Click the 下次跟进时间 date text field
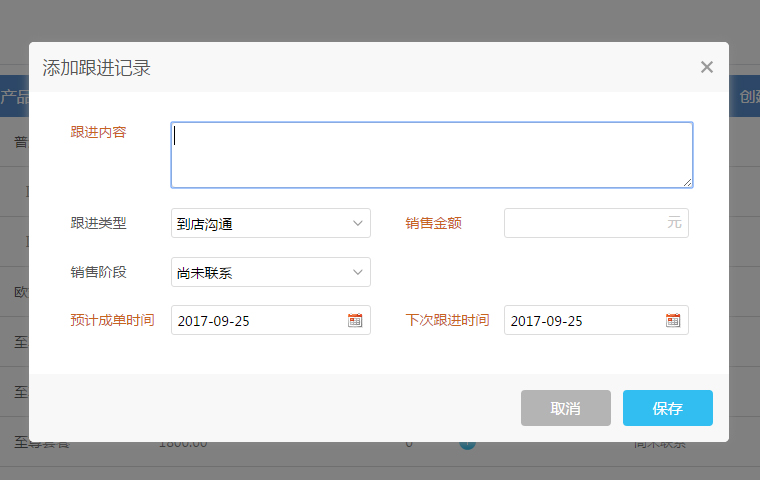760x480 pixels. click(x=583, y=320)
